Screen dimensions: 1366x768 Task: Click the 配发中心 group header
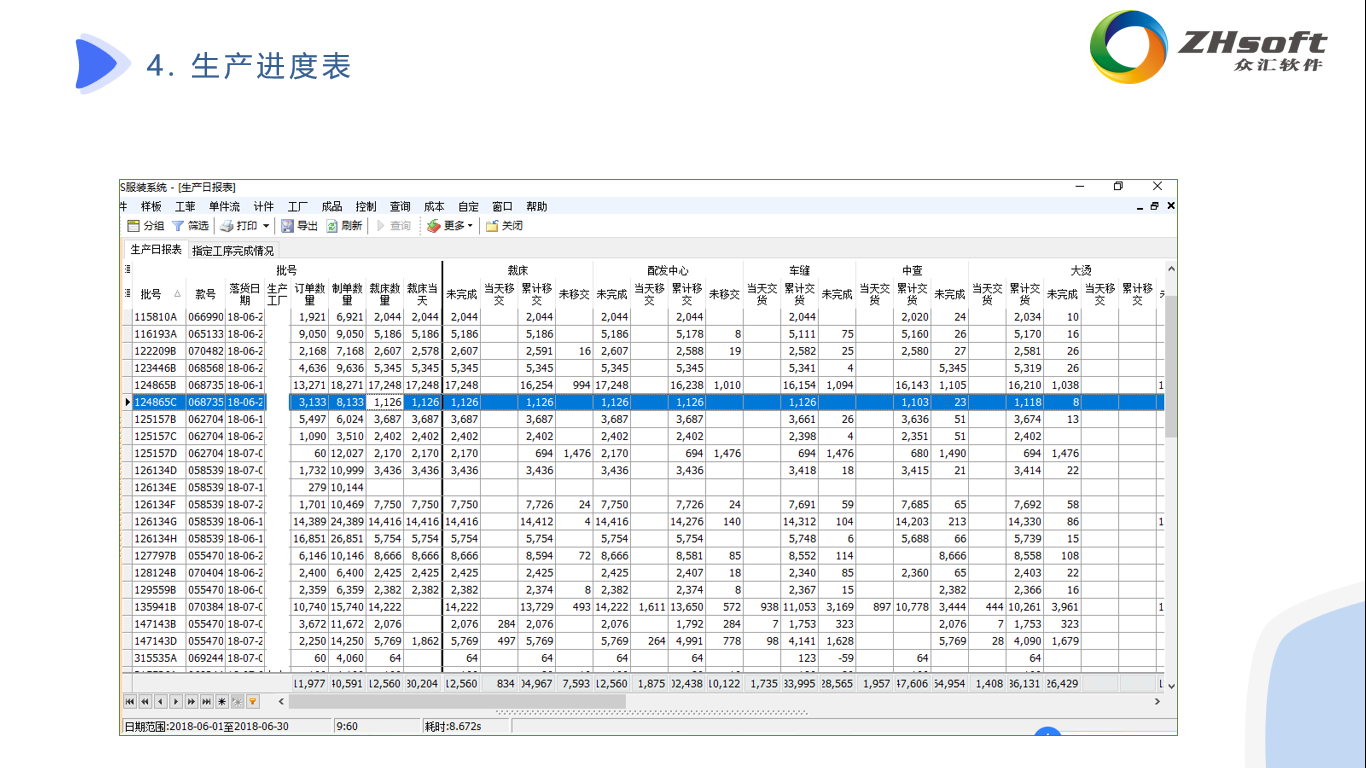coord(668,270)
